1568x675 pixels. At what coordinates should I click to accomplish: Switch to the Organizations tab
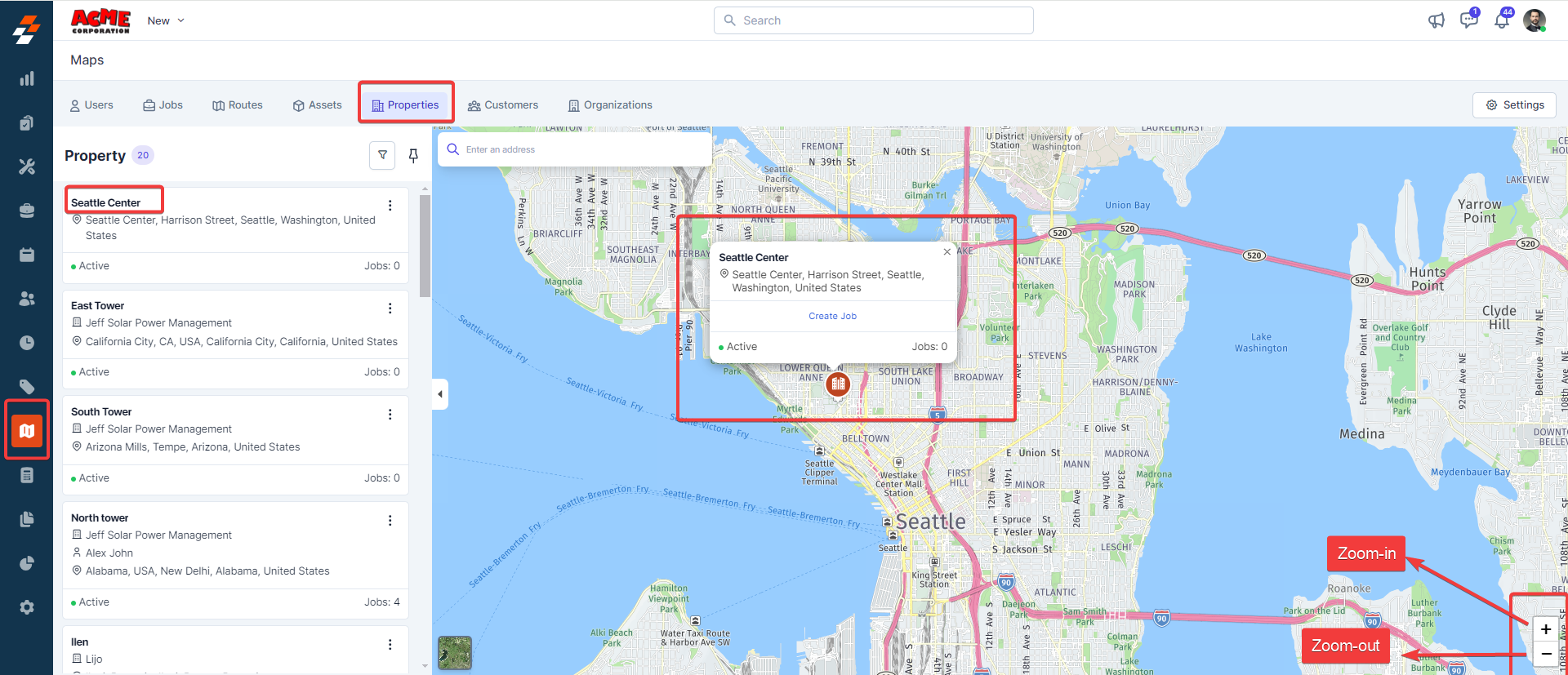point(610,105)
